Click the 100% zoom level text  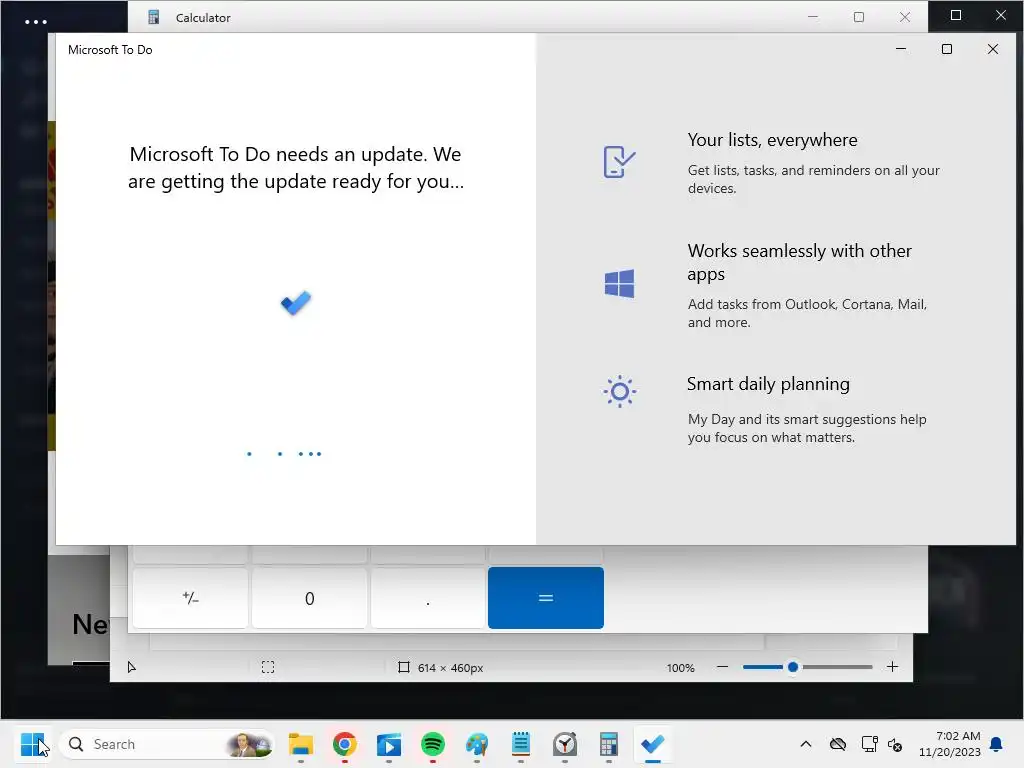(x=680, y=668)
